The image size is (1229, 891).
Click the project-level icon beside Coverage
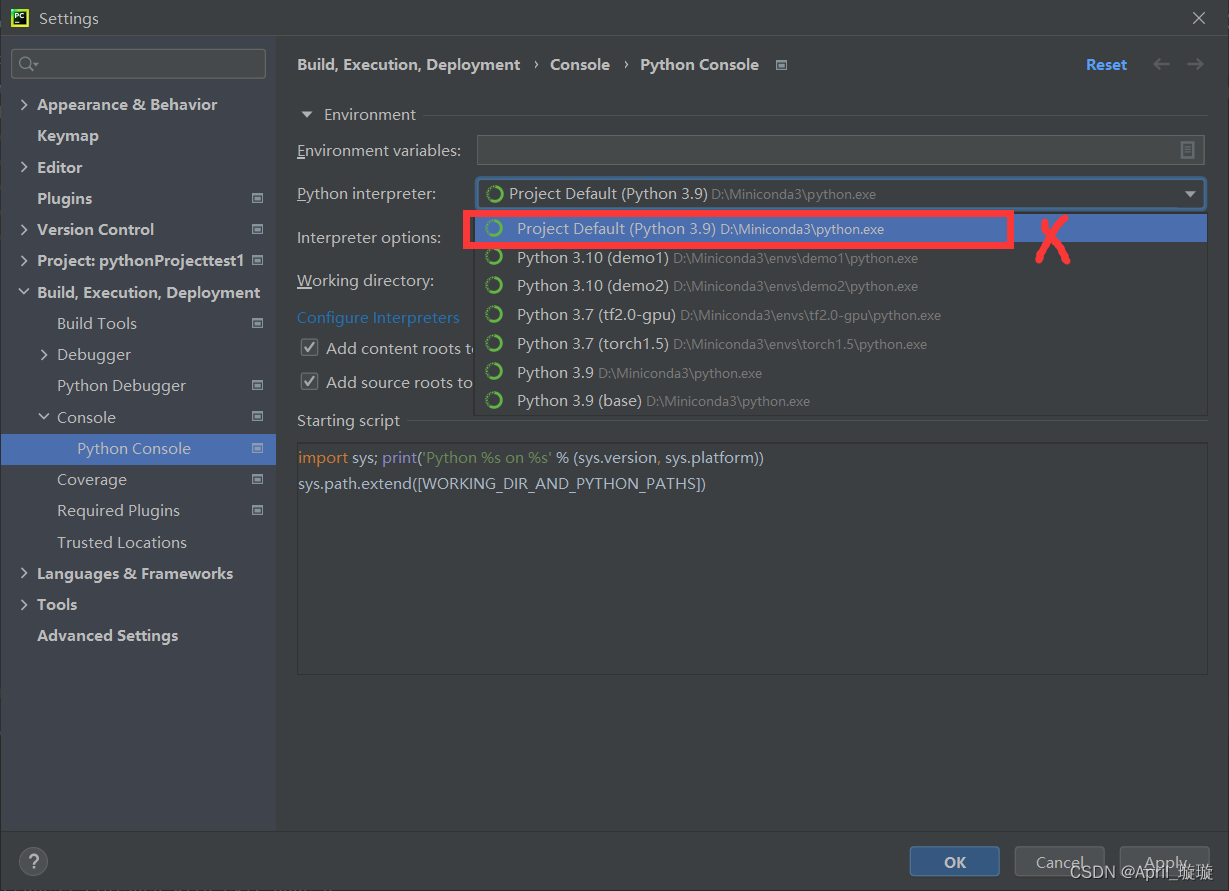point(257,479)
